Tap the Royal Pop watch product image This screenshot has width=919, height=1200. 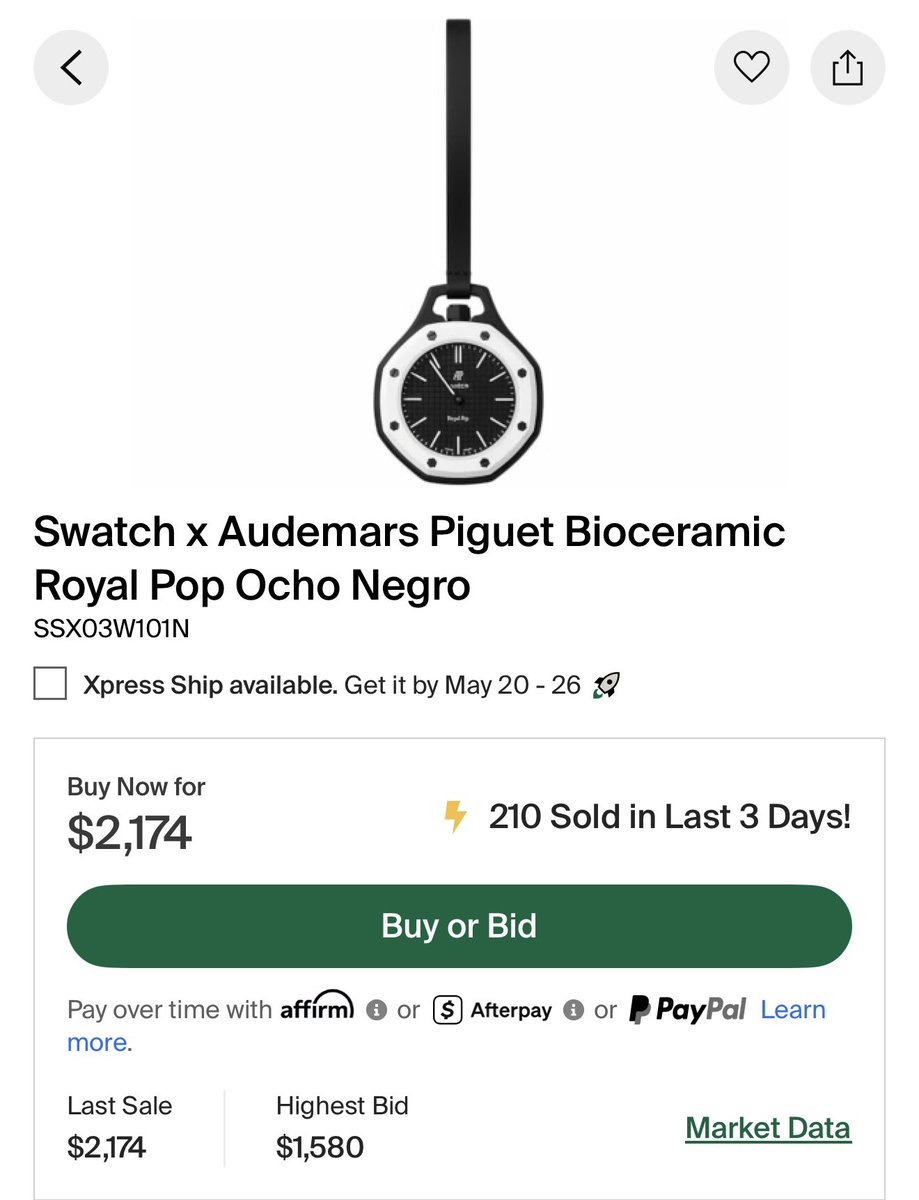tap(459, 250)
